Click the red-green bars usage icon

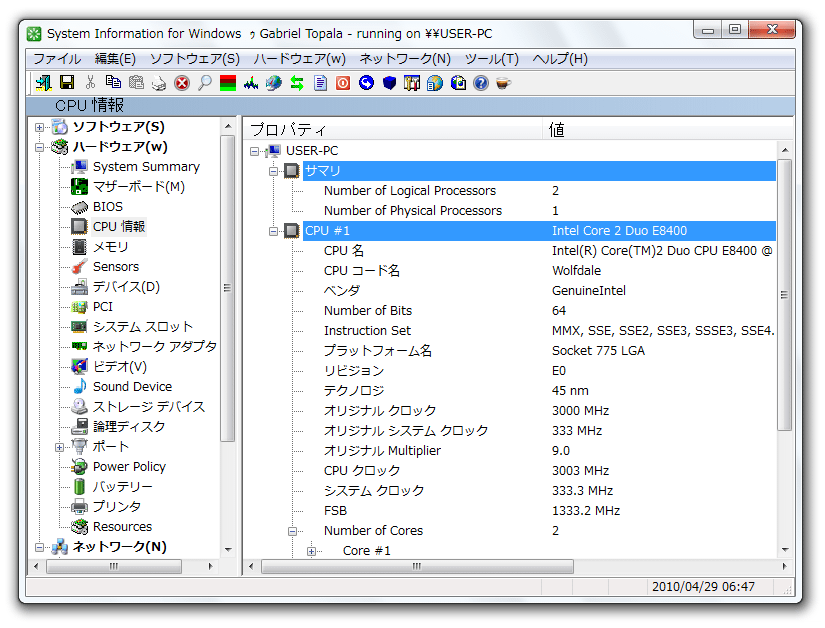click(x=228, y=83)
